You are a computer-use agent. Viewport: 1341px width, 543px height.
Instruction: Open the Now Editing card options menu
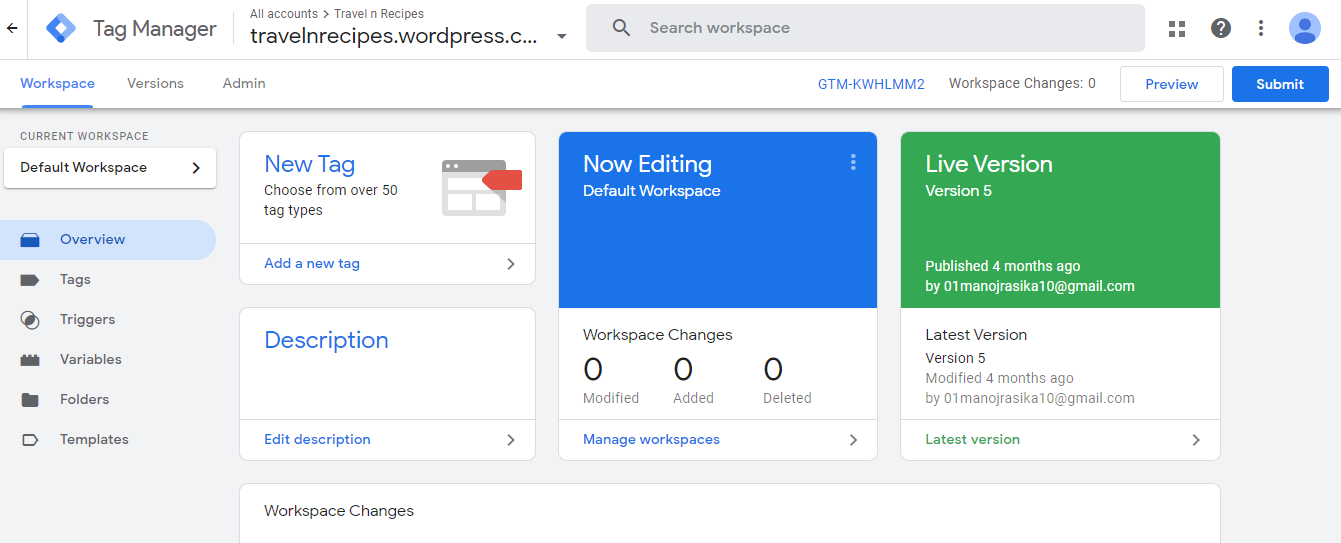(x=853, y=162)
